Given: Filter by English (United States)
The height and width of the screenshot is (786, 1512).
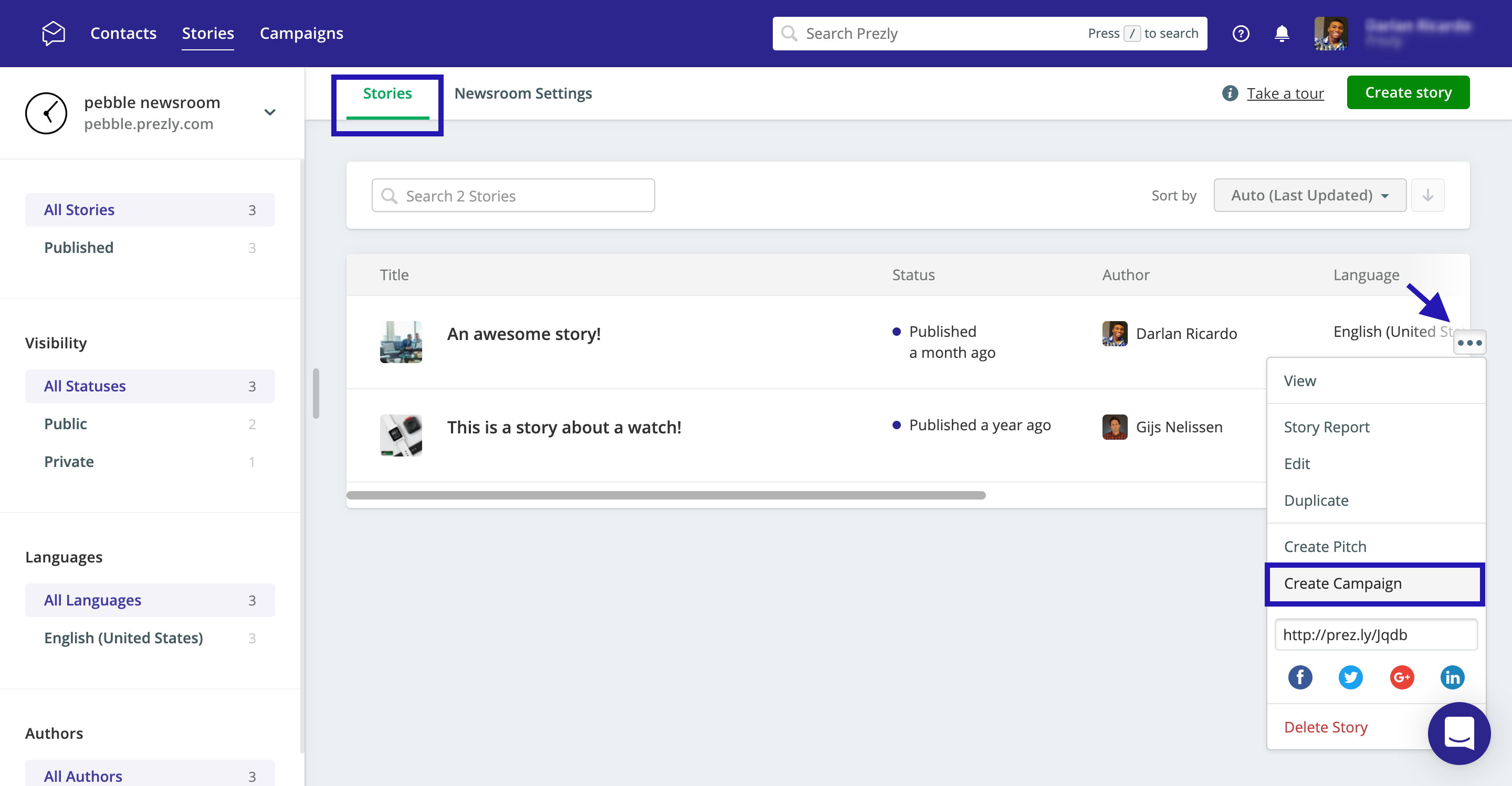Looking at the screenshot, I should pos(150,638).
